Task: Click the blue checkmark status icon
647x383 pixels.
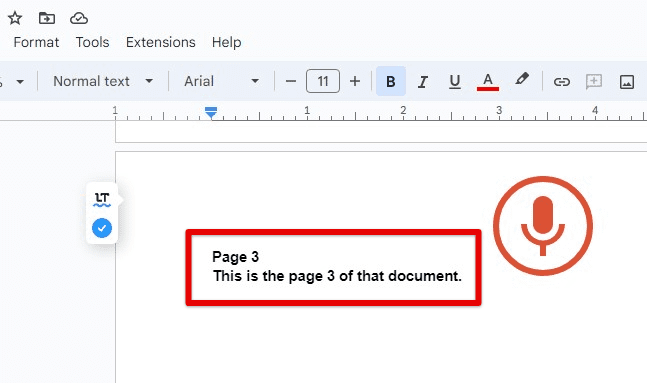Action: click(102, 228)
